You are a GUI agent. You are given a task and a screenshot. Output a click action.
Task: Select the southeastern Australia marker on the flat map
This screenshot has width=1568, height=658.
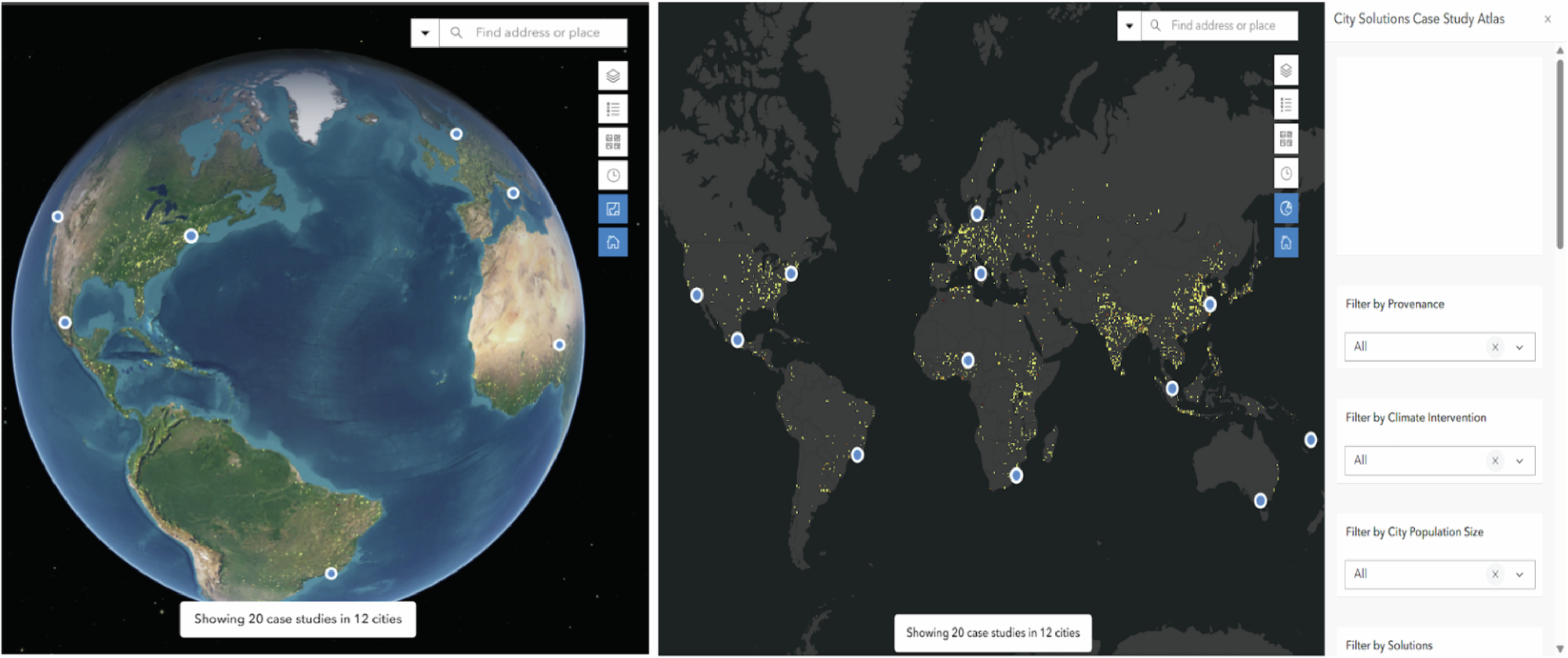[1260, 500]
